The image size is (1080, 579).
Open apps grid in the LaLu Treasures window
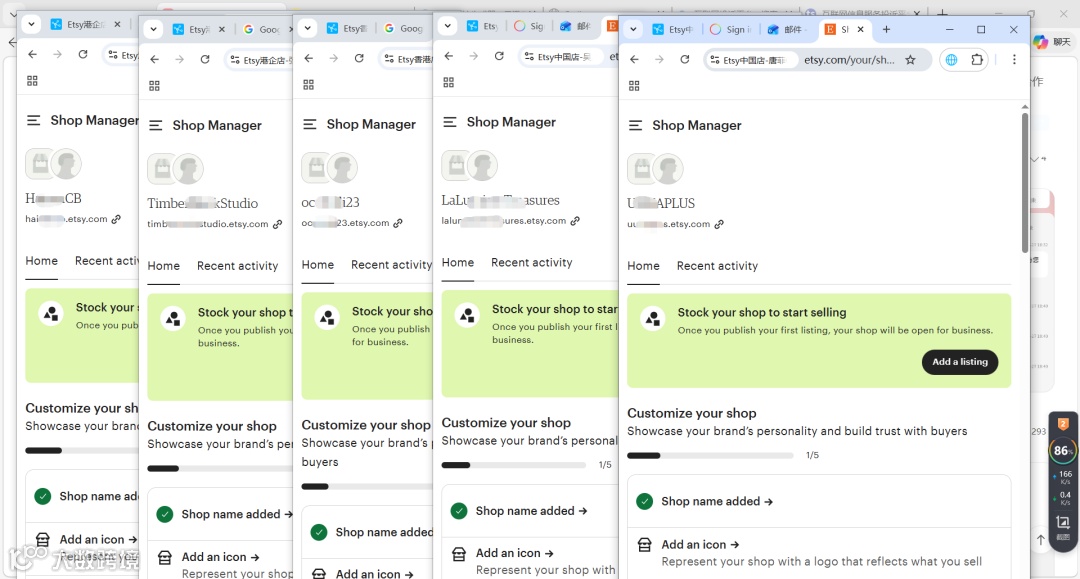click(449, 83)
